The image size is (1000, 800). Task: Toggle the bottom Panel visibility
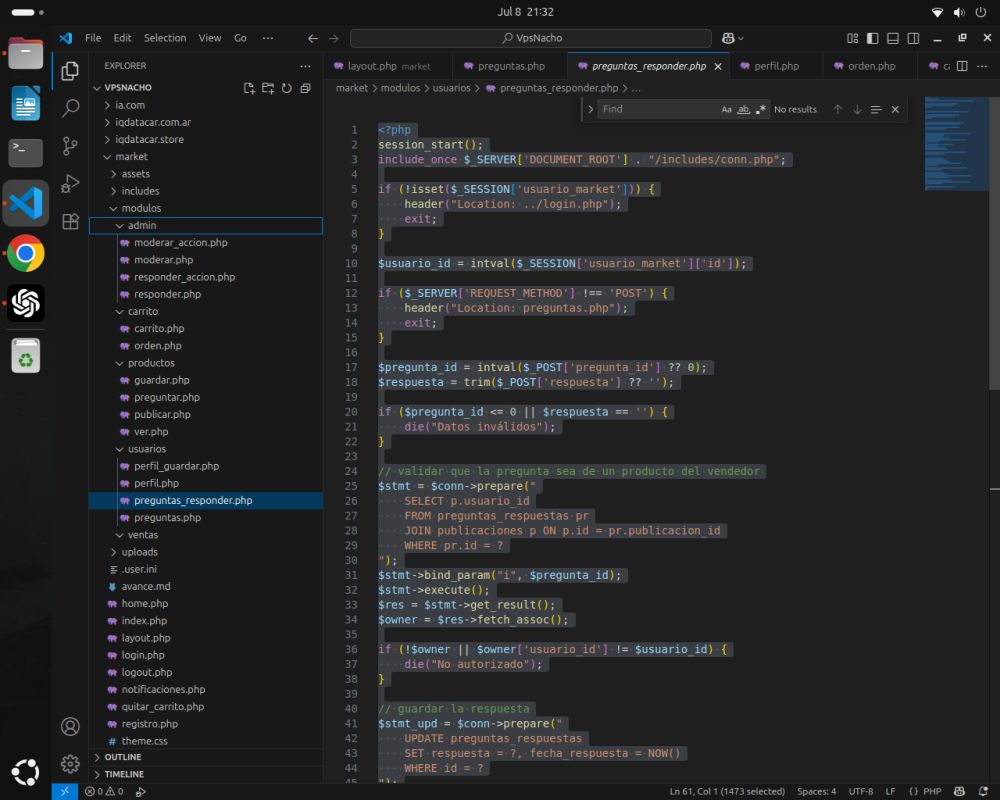tap(893, 38)
